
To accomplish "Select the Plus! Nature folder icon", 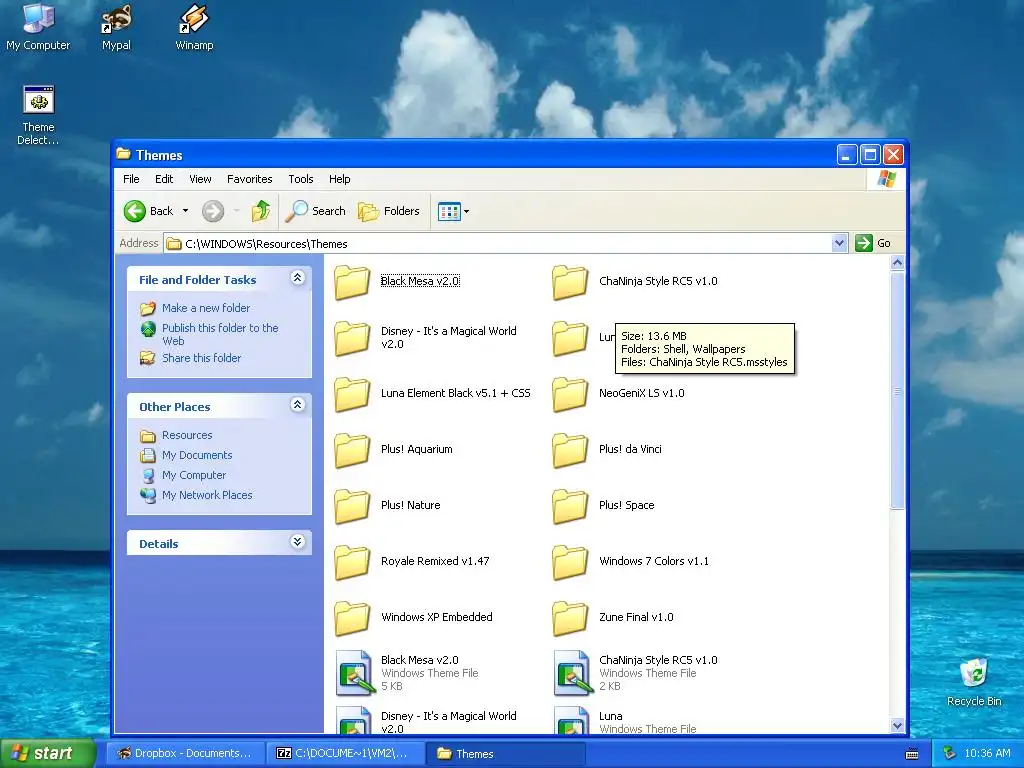I will pos(353,506).
